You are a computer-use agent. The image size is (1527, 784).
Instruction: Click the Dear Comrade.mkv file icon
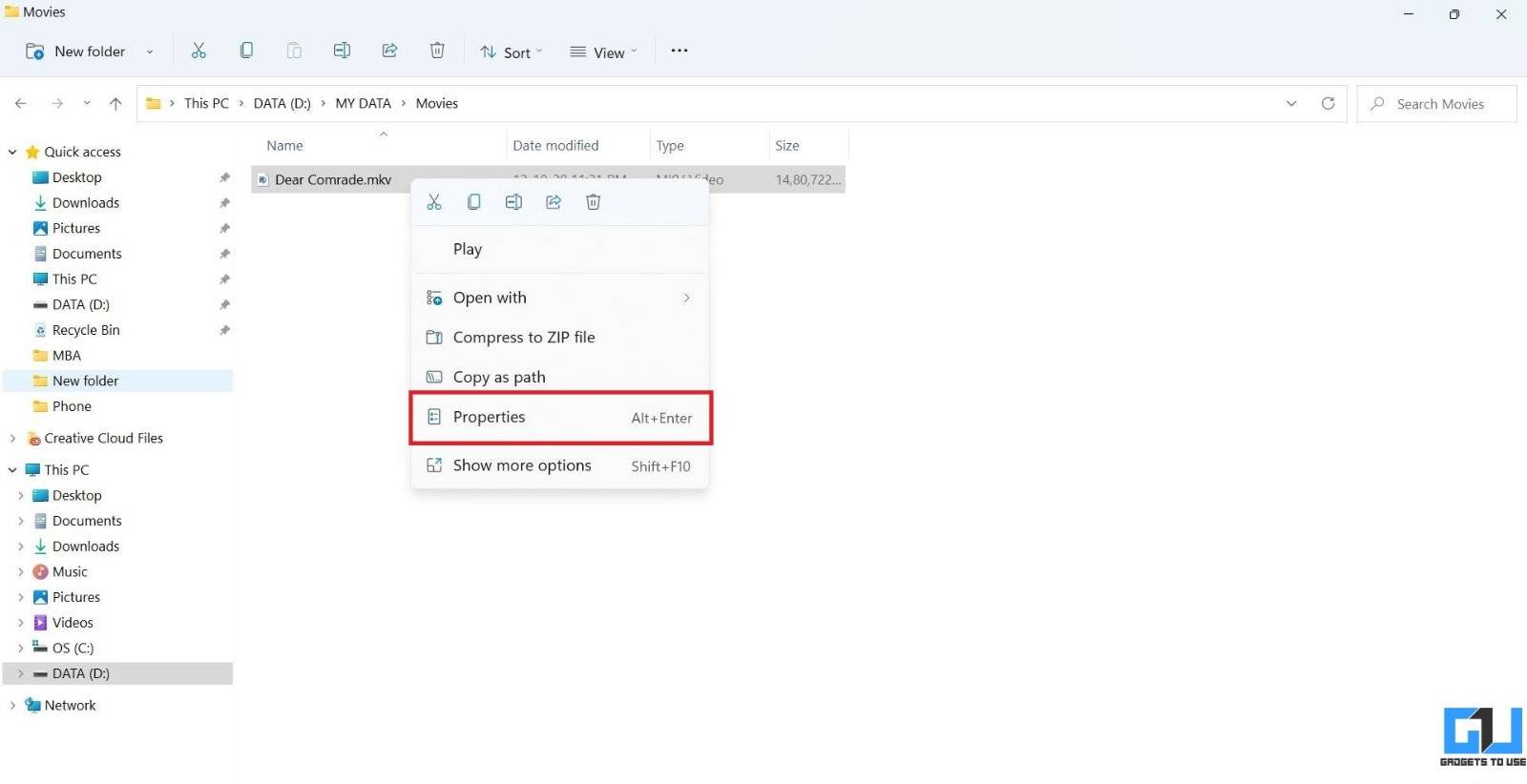coord(262,179)
